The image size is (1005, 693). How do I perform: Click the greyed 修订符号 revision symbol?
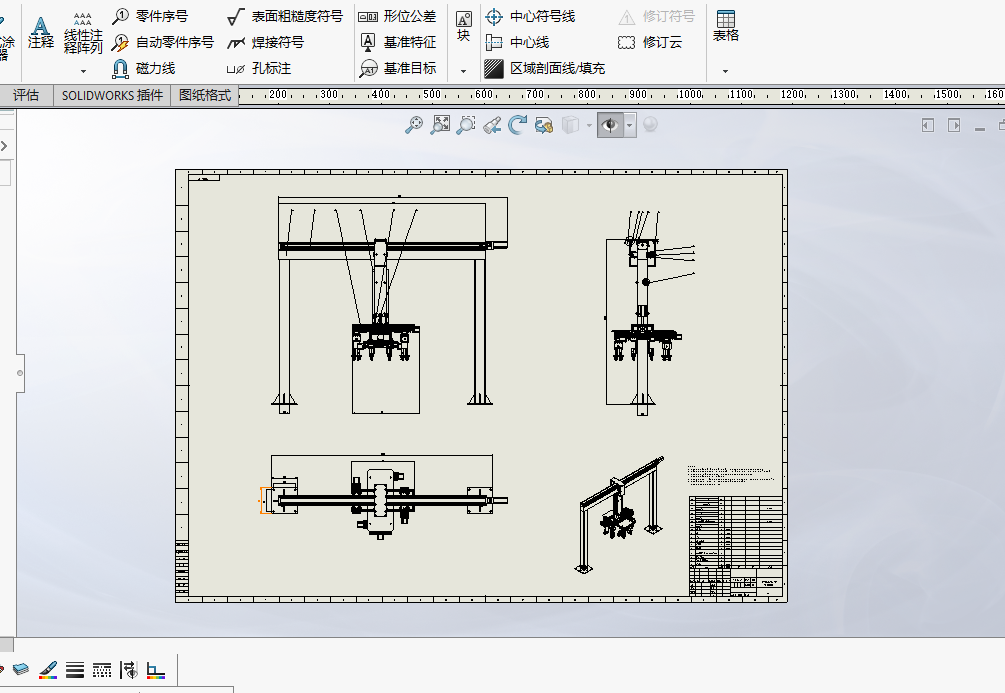point(656,16)
